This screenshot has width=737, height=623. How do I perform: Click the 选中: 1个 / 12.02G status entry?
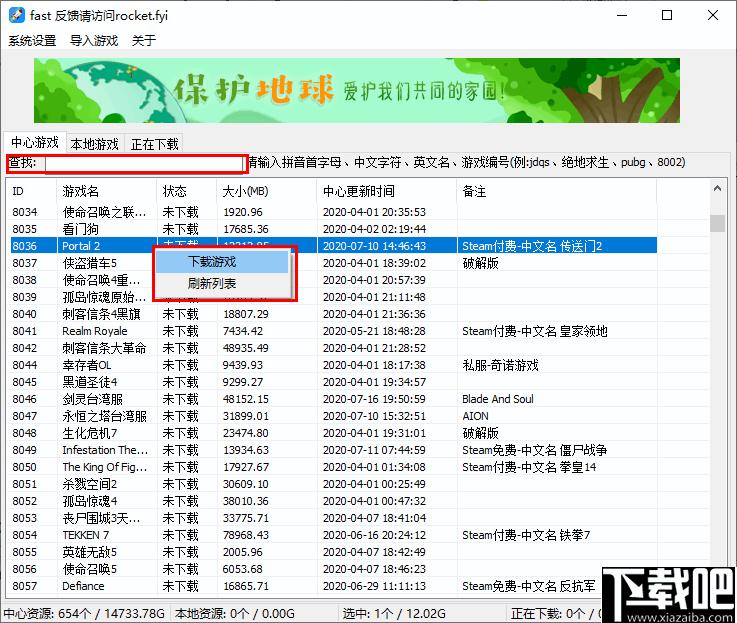[394, 613]
